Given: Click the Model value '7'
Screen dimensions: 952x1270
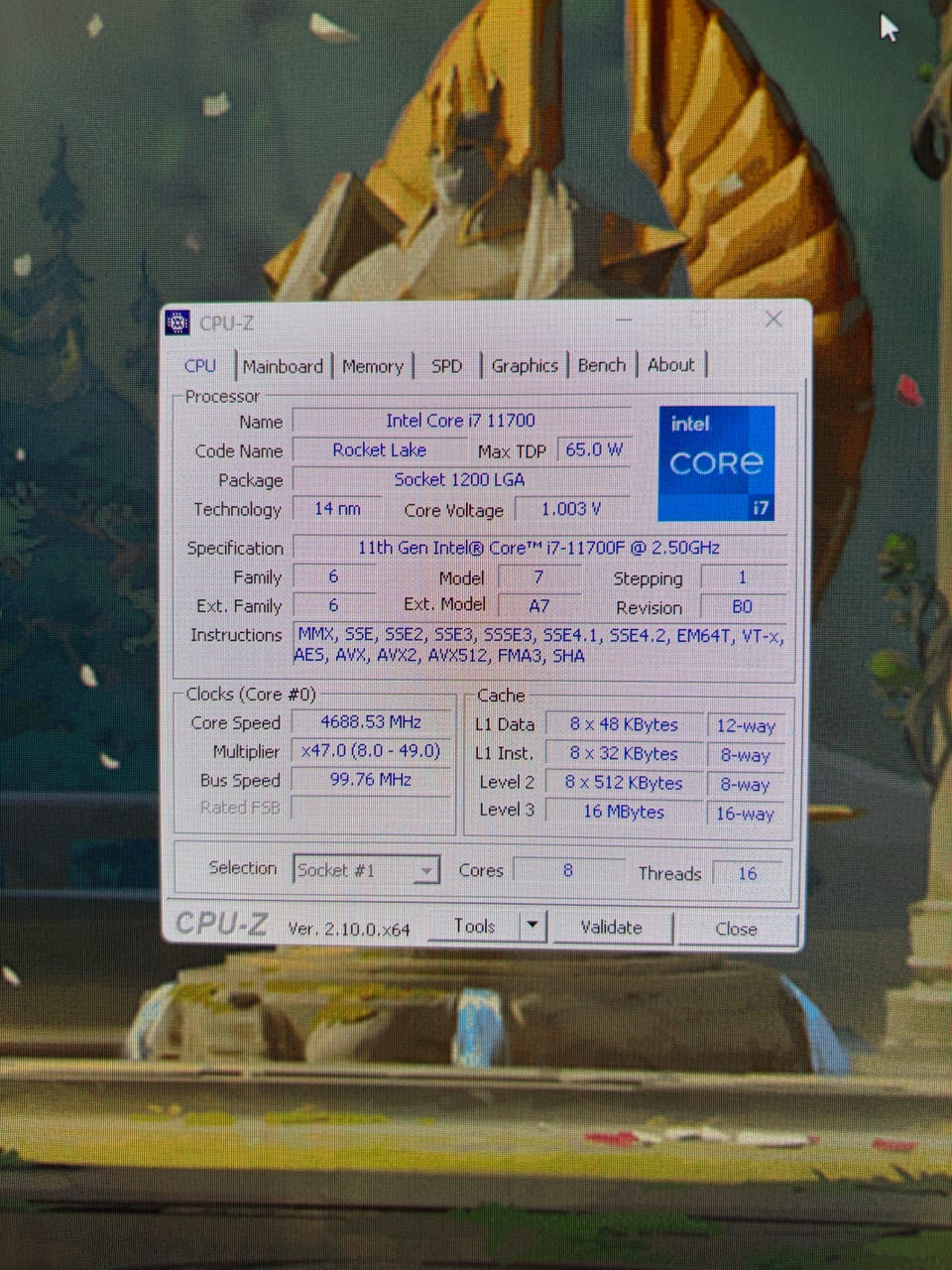Looking at the screenshot, I should coord(538,576).
